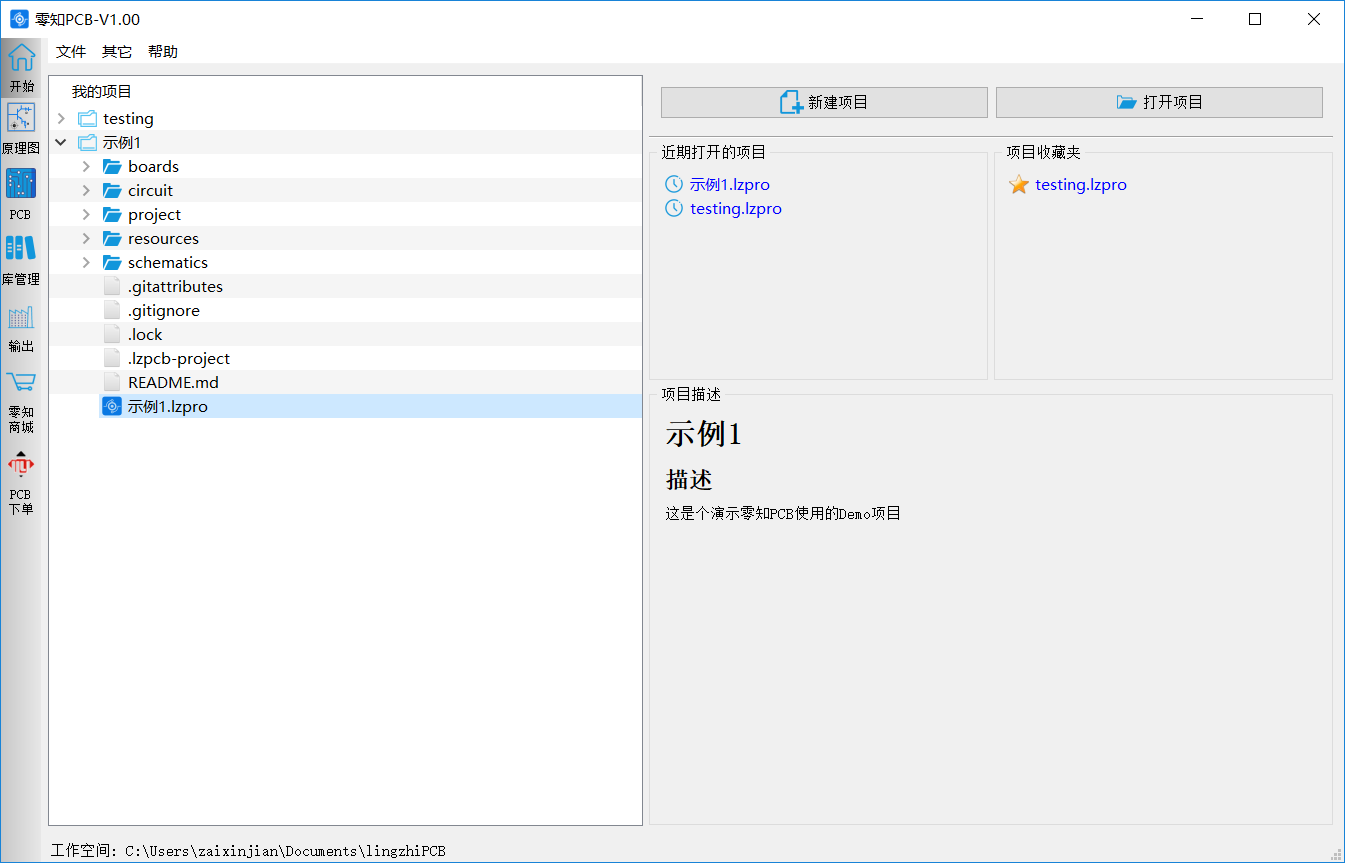
Task: Click the .lzpcb-project file icon
Action: click(x=112, y=358)
